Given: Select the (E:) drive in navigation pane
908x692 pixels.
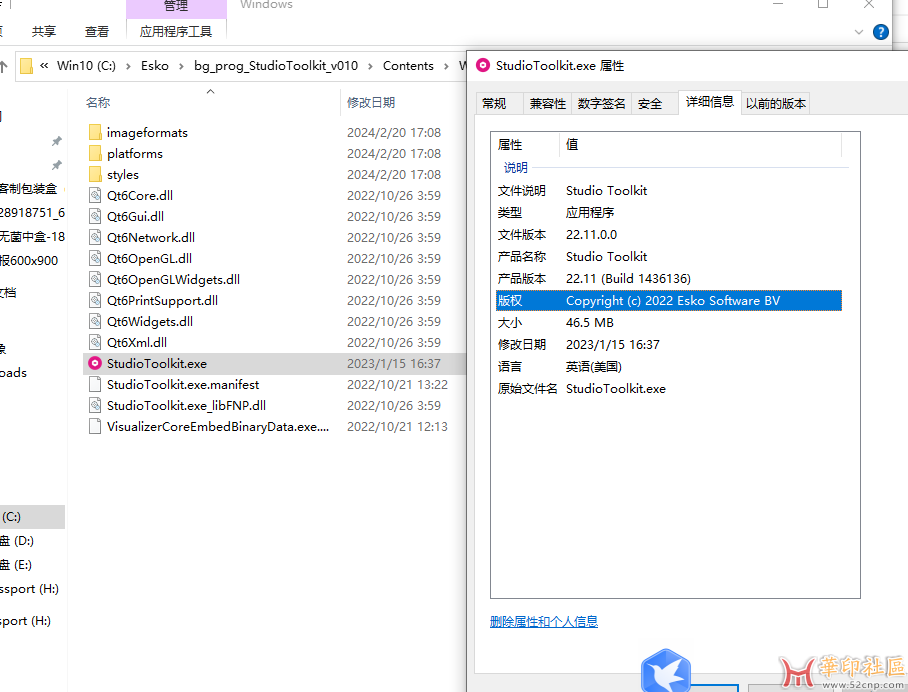Looking at the screenshot, I should tap(32, 565).
